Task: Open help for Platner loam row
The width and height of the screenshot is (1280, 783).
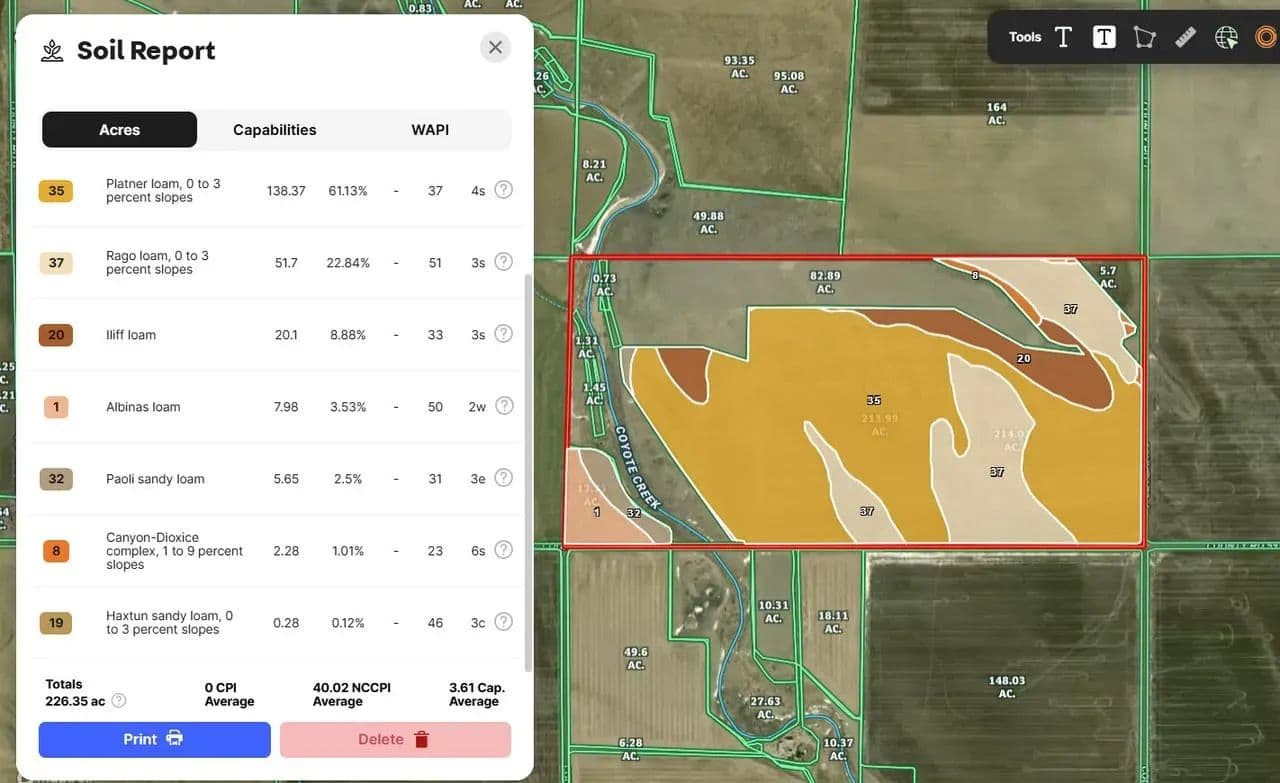Action: point(504,190)
